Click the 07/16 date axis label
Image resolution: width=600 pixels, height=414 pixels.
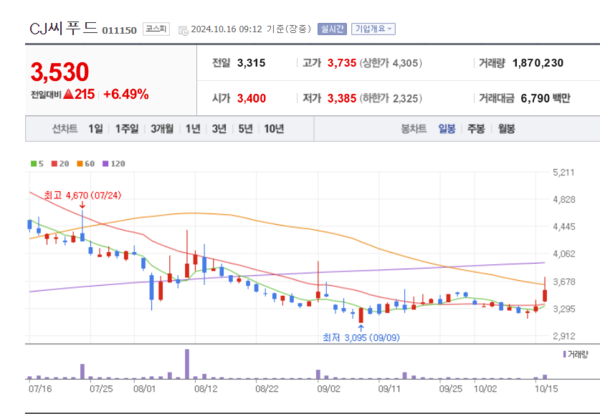(40, 389)
